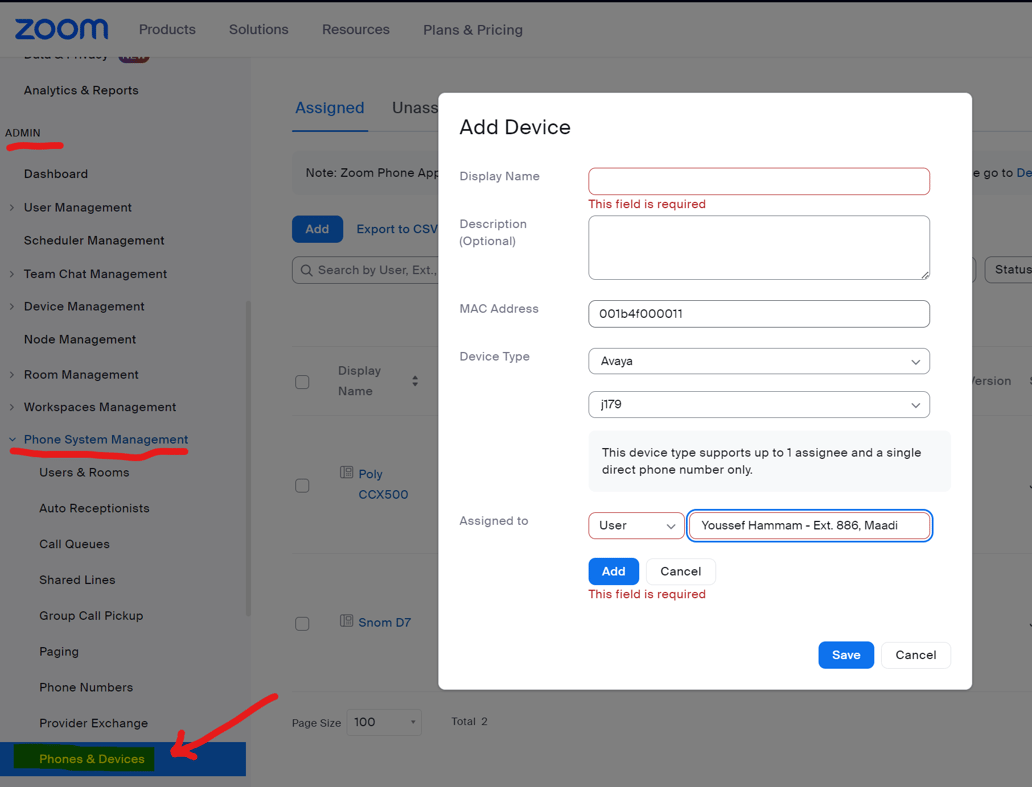This screenshot has width=1032, height=787.
Task: Click the blue Add assignee button
Action: 613,571
